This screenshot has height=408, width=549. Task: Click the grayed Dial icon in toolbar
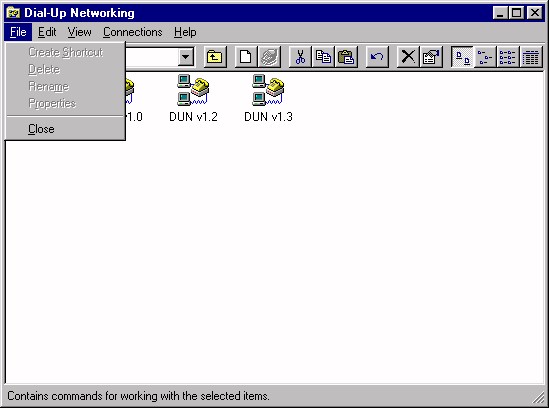tap(269, 57)
